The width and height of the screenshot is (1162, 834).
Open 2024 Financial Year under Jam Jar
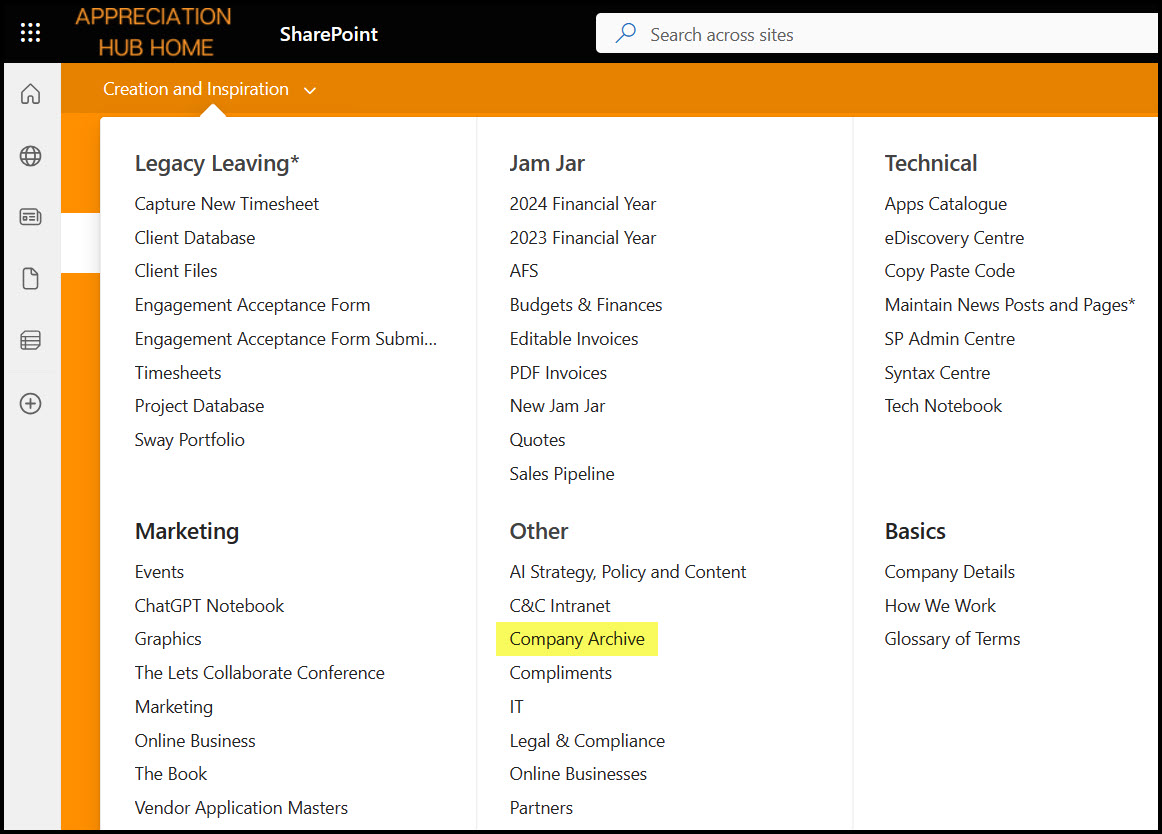[583, 204]
